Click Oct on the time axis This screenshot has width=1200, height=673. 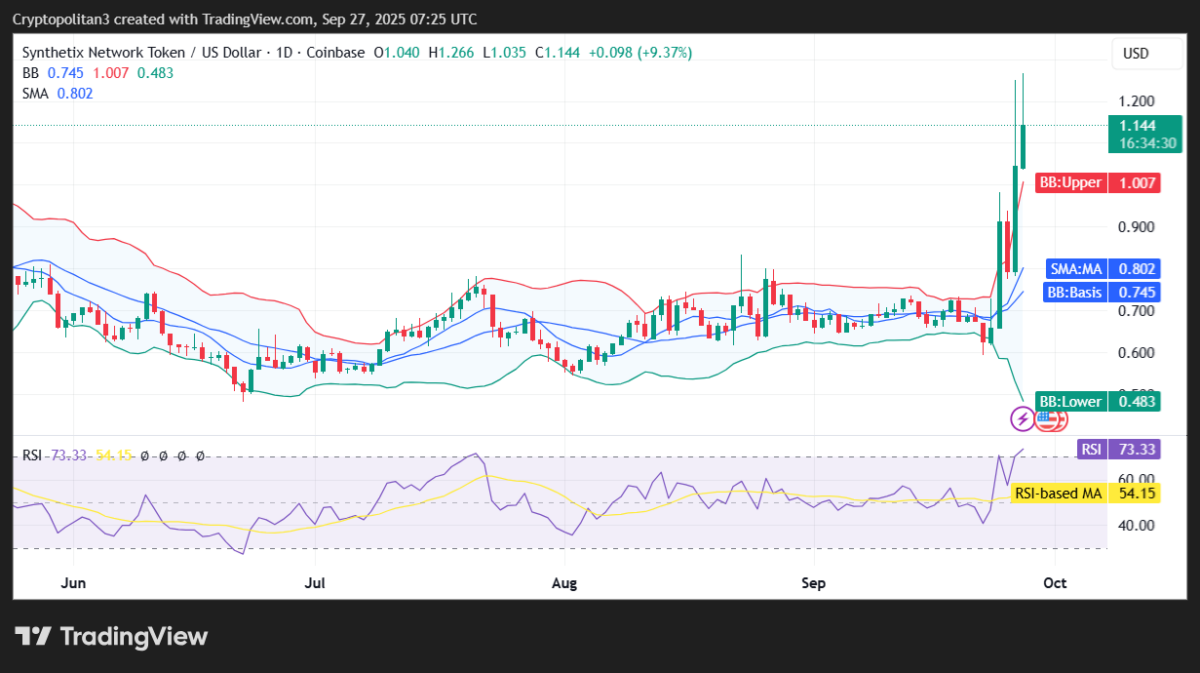[x=1055, y=582]
